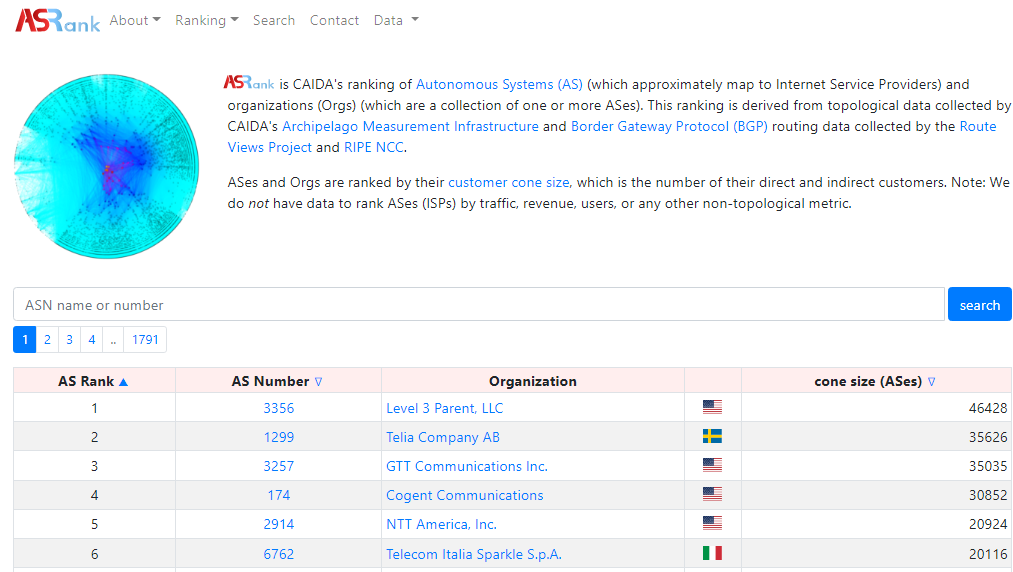Click the Sweden flag for Telia

pyautogui.click(x=712, y=437)
